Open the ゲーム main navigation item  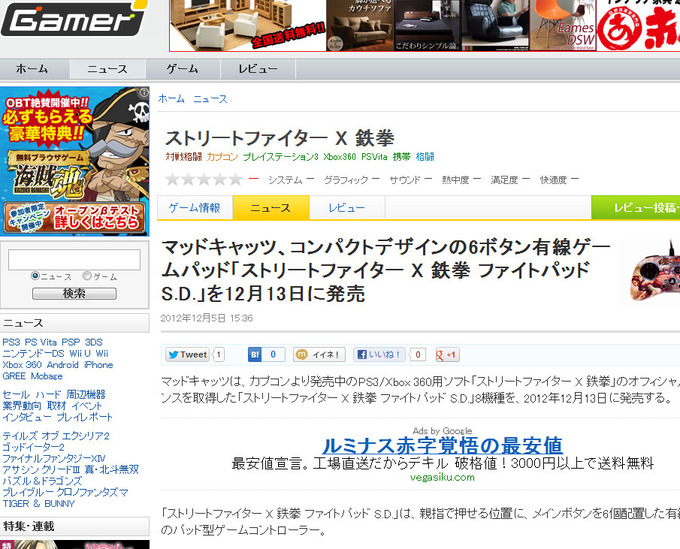point(183,69)
